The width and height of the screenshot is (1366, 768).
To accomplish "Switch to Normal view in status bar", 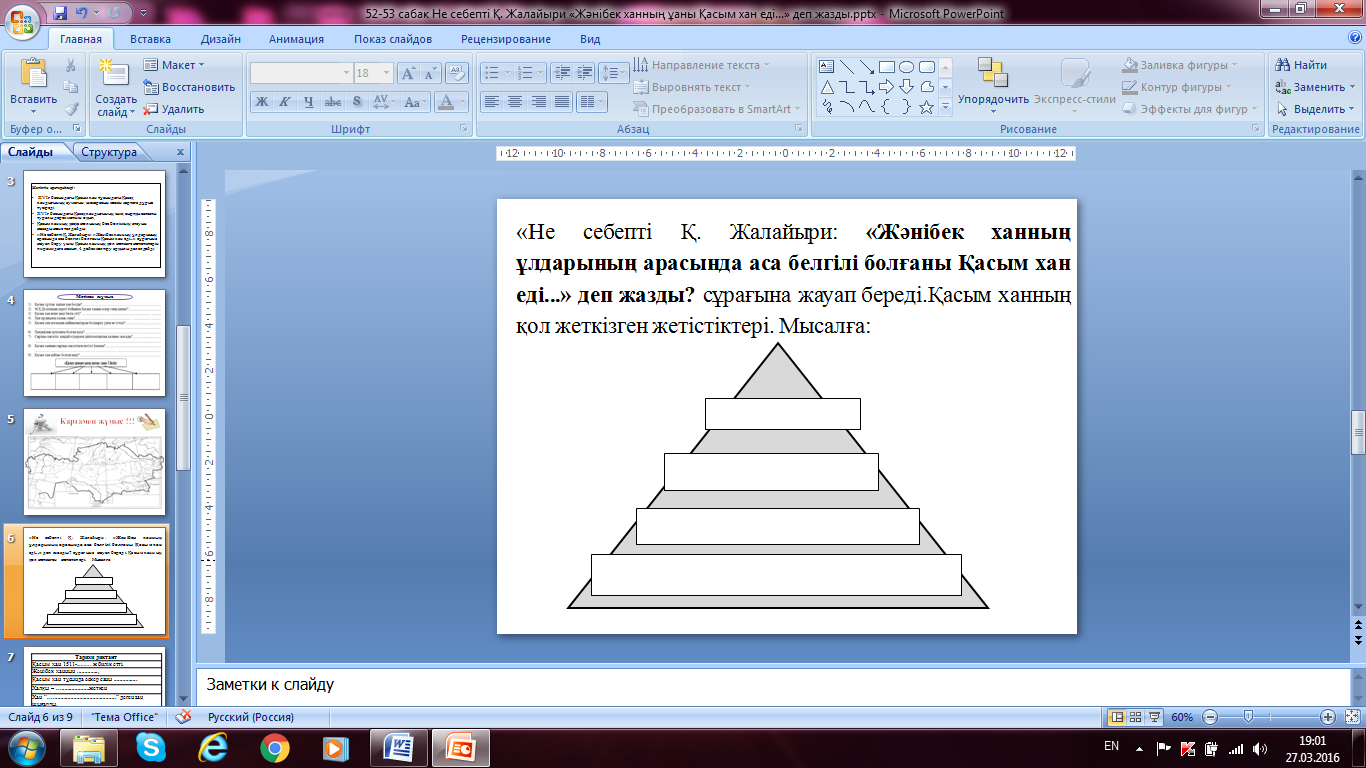I will click(1117, 717).
